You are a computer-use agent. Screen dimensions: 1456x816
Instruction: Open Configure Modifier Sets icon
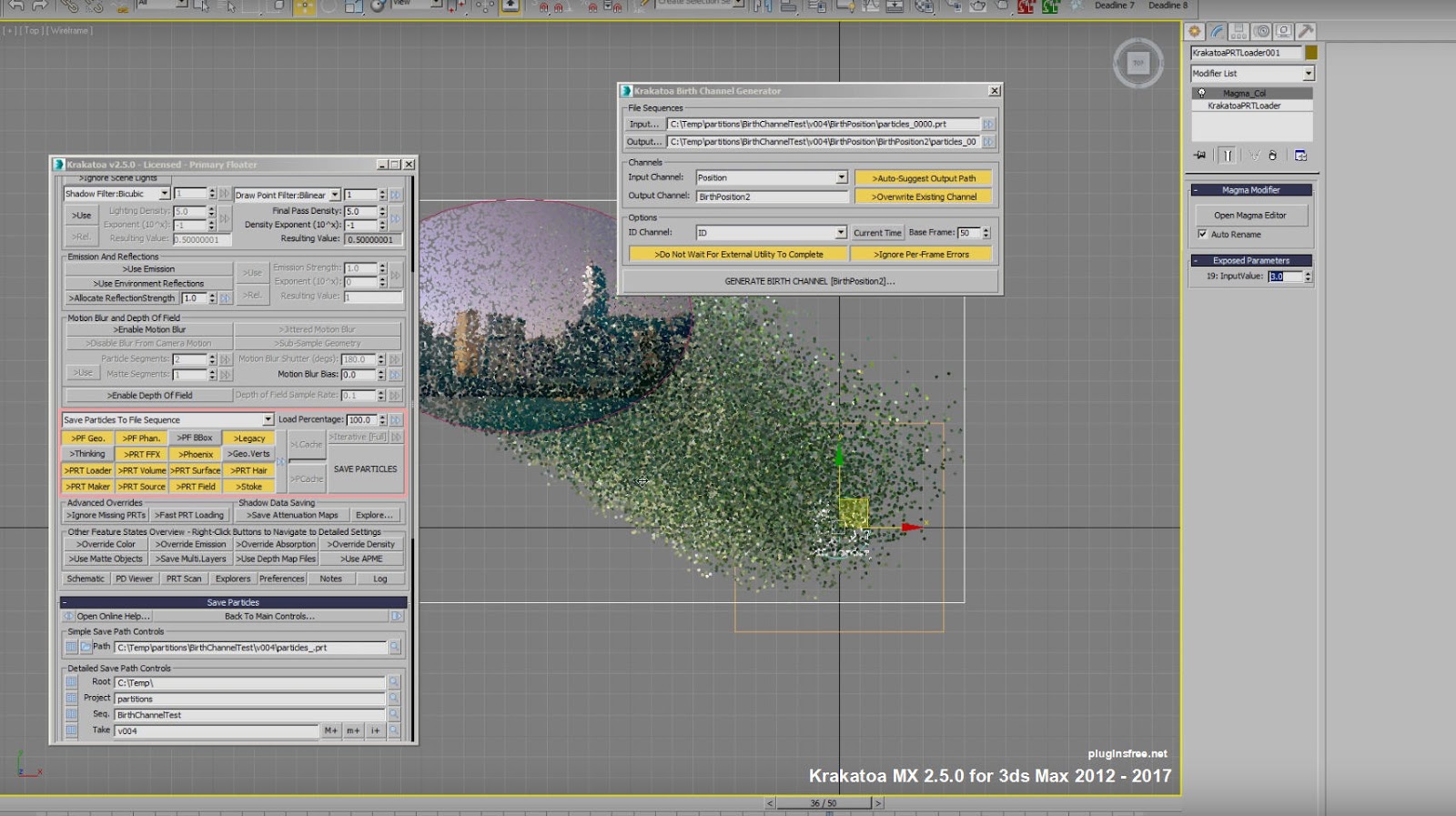click(x=1301, y=156)
